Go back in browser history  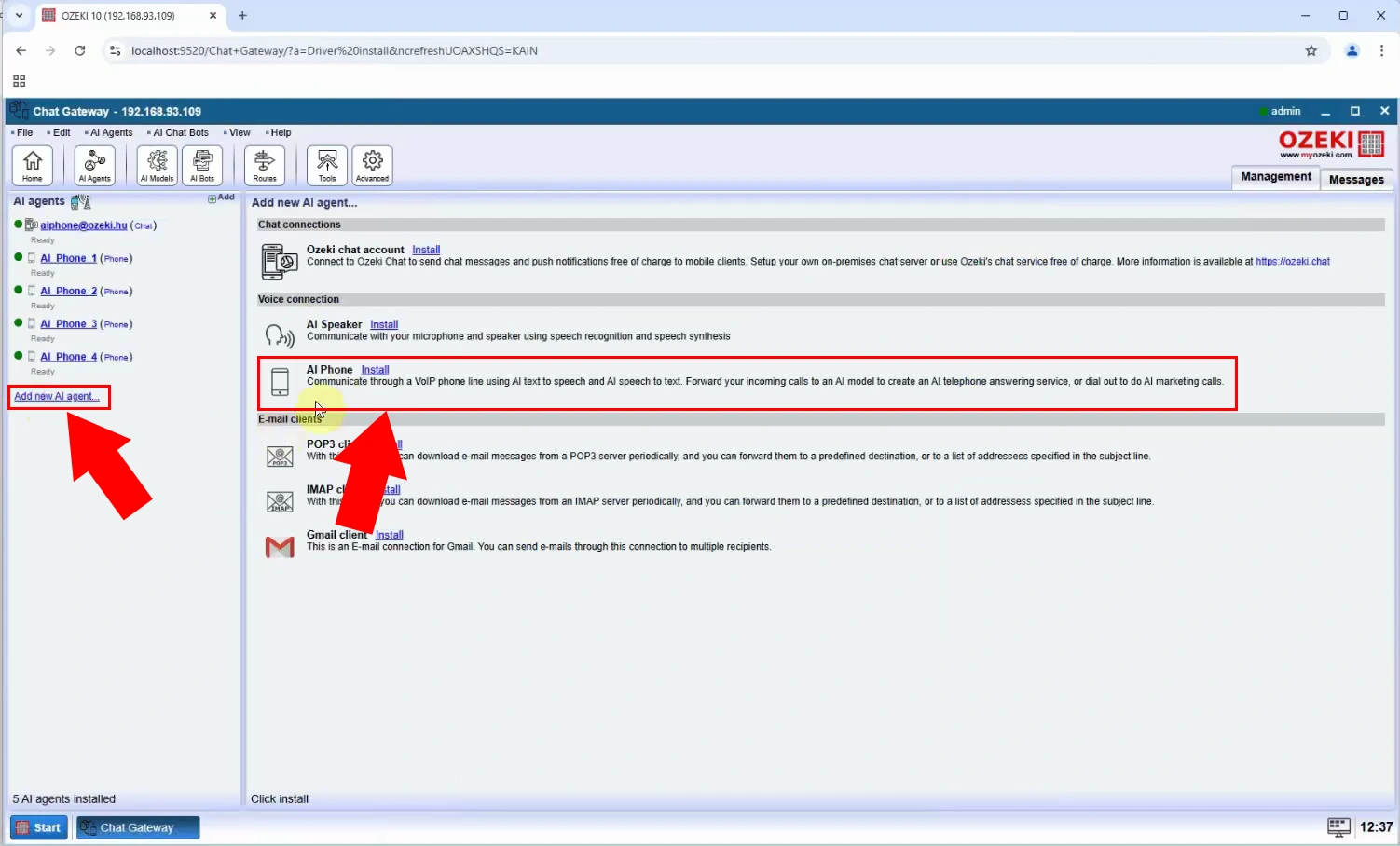pyautogui.click(x=21, y=50)
